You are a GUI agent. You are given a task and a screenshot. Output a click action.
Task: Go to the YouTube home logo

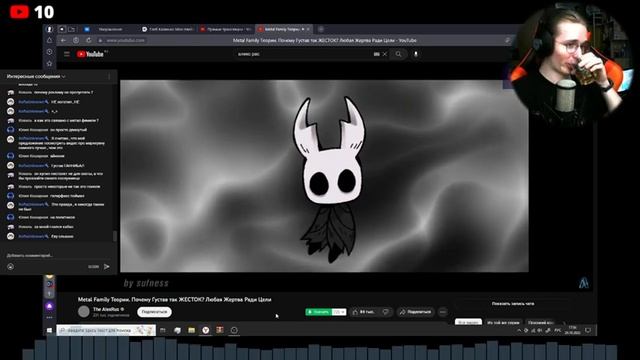click(x=90, y=54)
